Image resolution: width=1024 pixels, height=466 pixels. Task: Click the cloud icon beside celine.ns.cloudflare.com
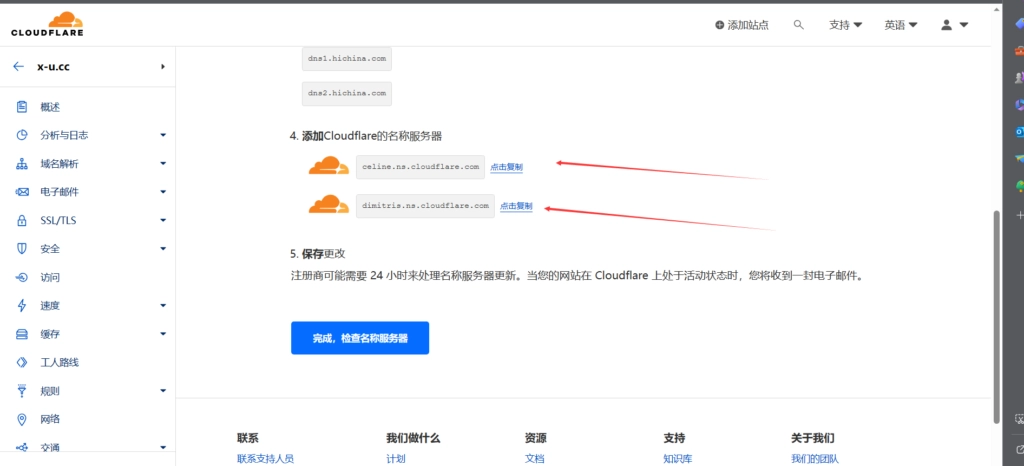tap(328, 166)
